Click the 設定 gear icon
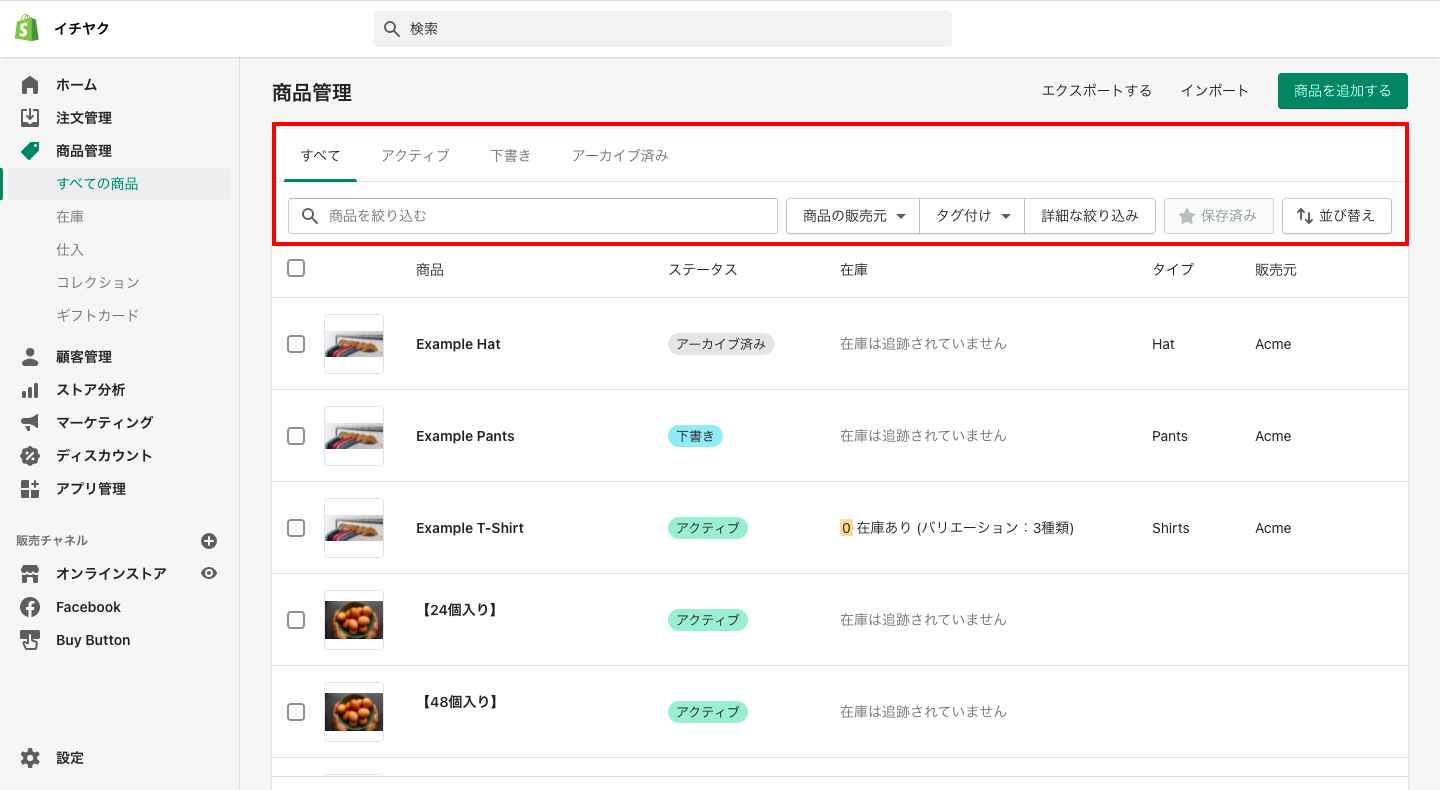 click(30, 758)
